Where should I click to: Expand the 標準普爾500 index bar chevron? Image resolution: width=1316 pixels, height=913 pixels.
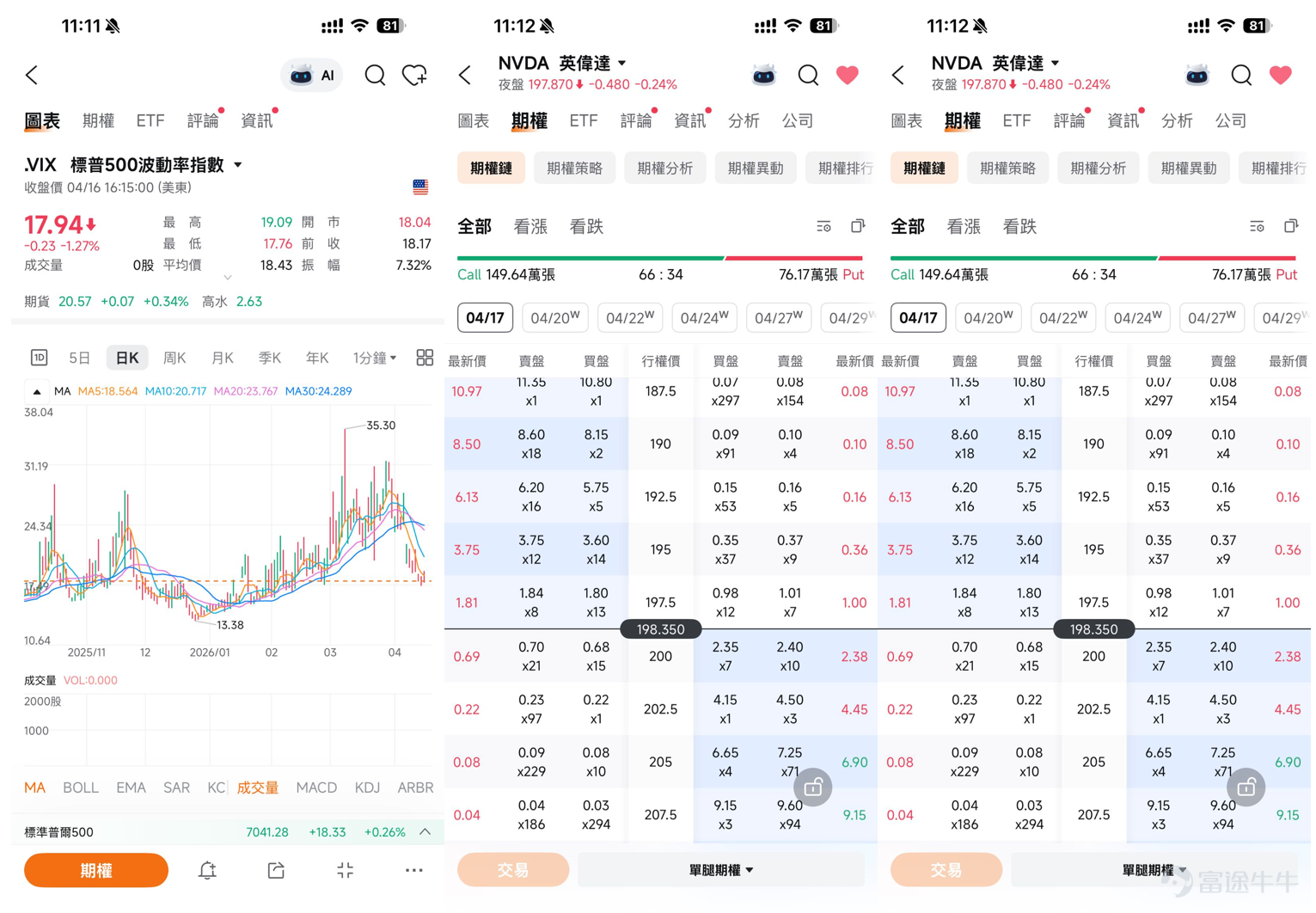pos(425,832)
